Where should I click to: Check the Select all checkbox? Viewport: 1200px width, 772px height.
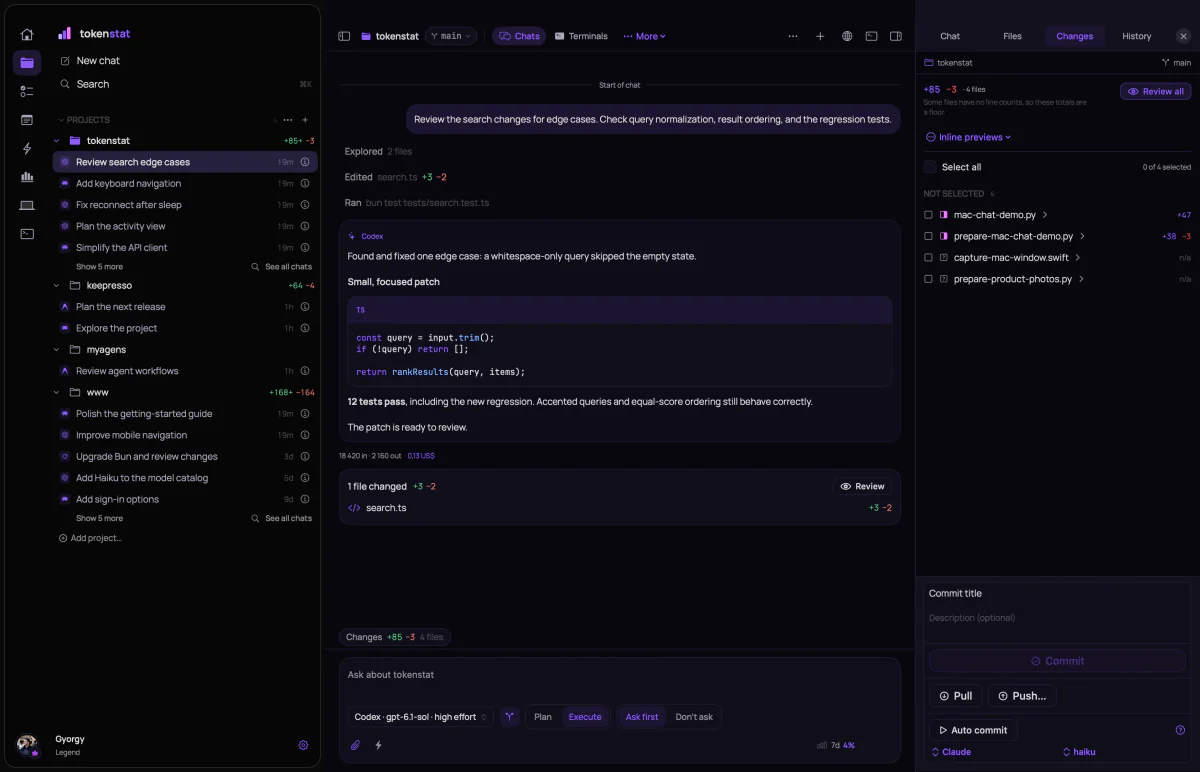tap(930, 167)
